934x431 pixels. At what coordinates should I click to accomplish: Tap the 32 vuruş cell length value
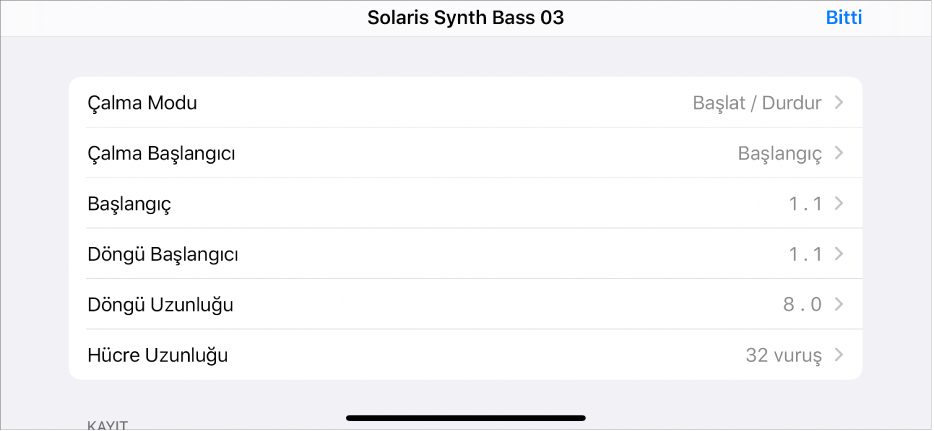click(783, 355)
